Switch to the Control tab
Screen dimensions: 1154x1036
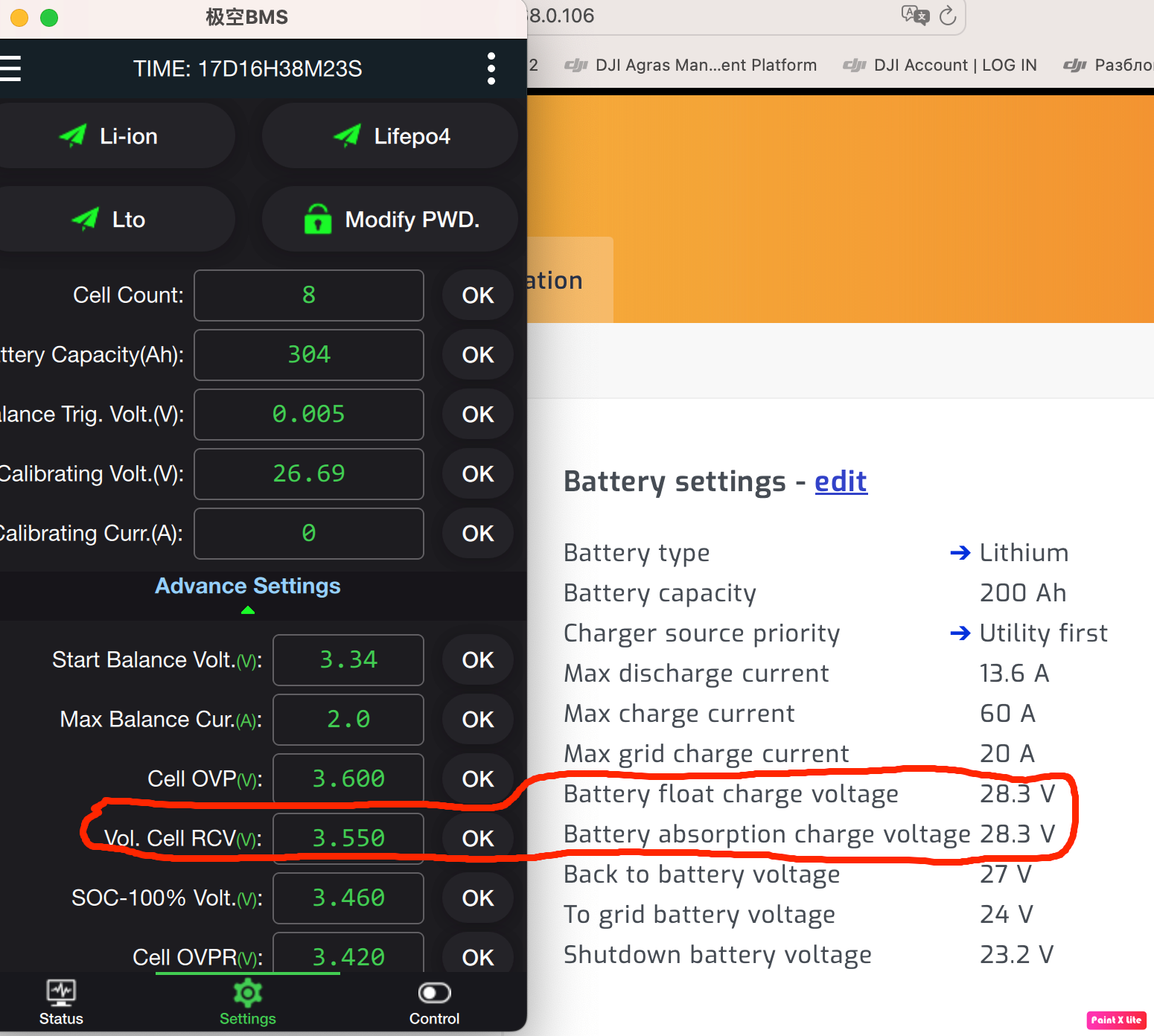434,1003
